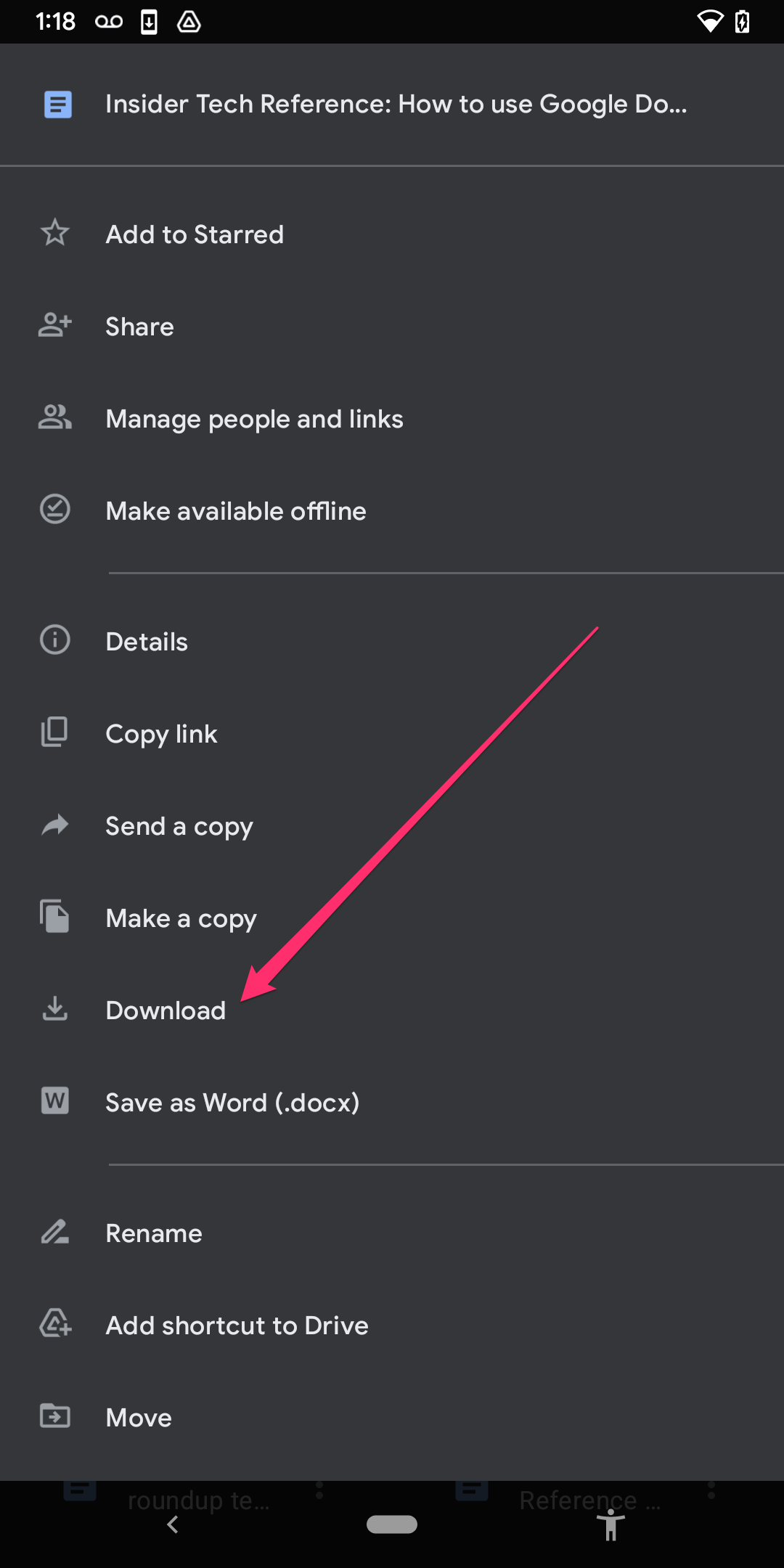
Task: Tap the pencil icon beside Rename
Action: click(55, 1232)
